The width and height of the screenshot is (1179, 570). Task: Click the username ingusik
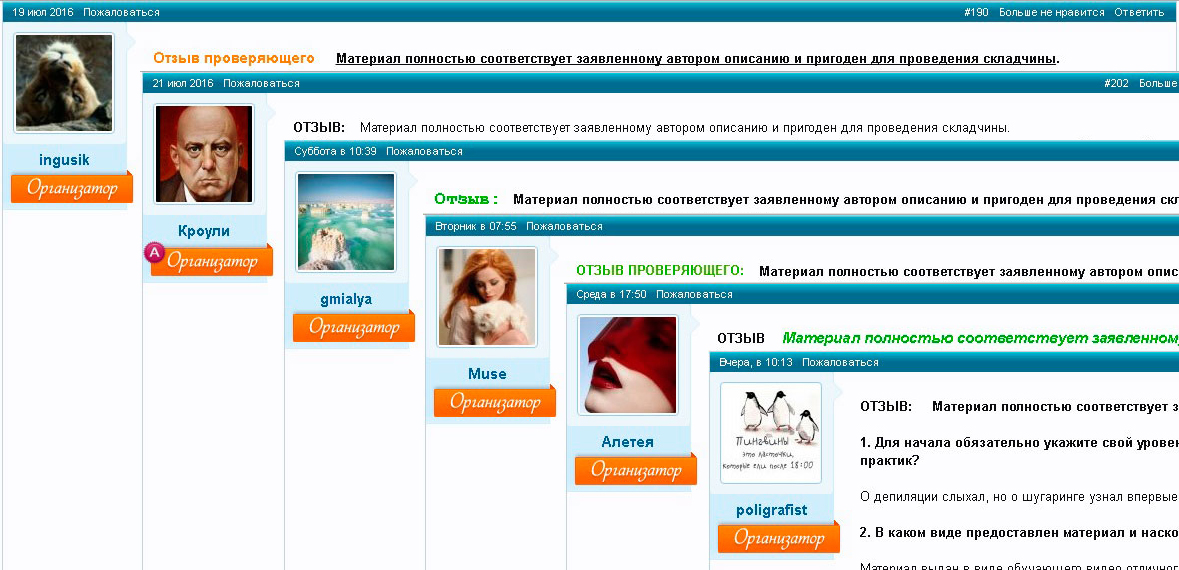pyautogui.click(x=64, y=160)
